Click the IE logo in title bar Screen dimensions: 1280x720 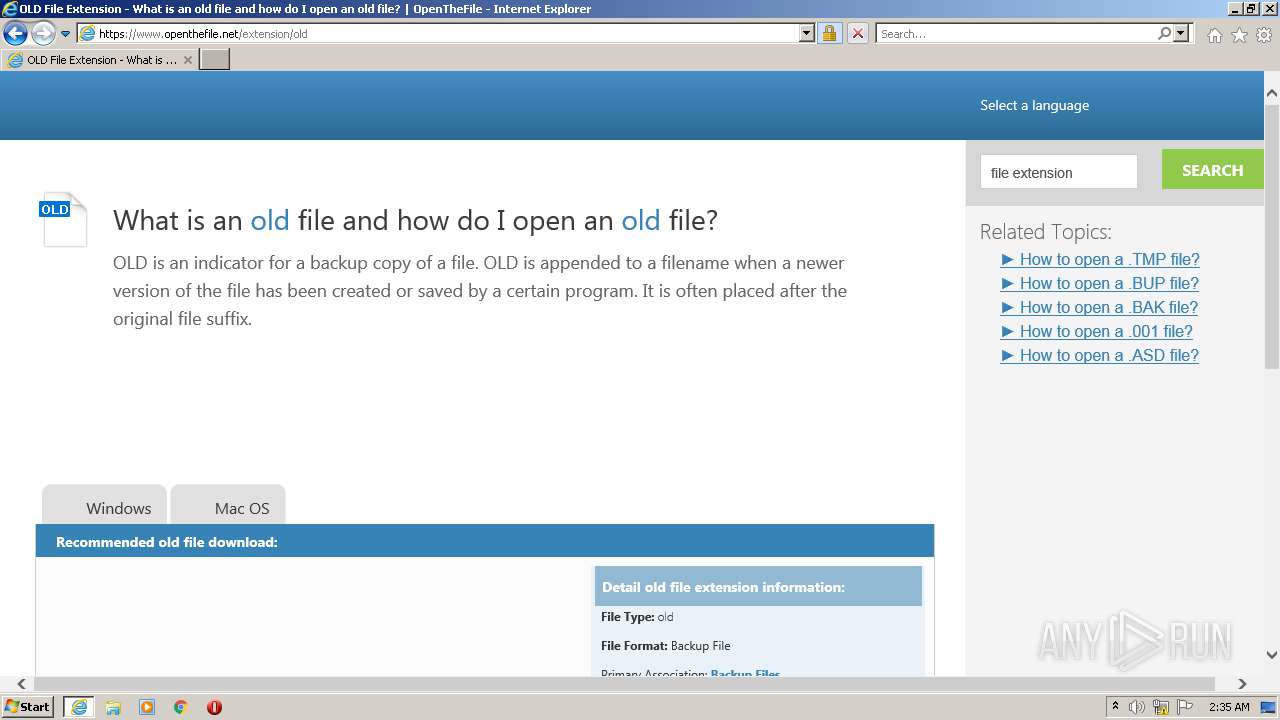10,9
